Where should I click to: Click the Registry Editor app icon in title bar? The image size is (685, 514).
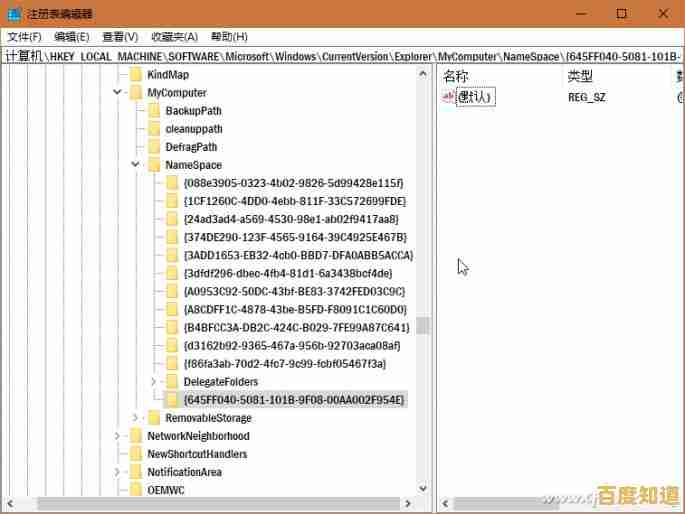click(13, 13)
